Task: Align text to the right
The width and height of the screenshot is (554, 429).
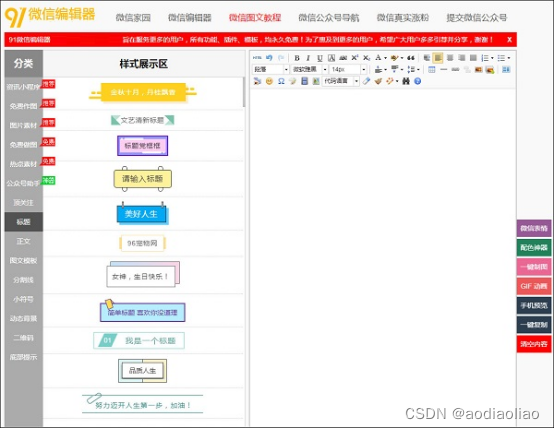Action: pos(461,58)
